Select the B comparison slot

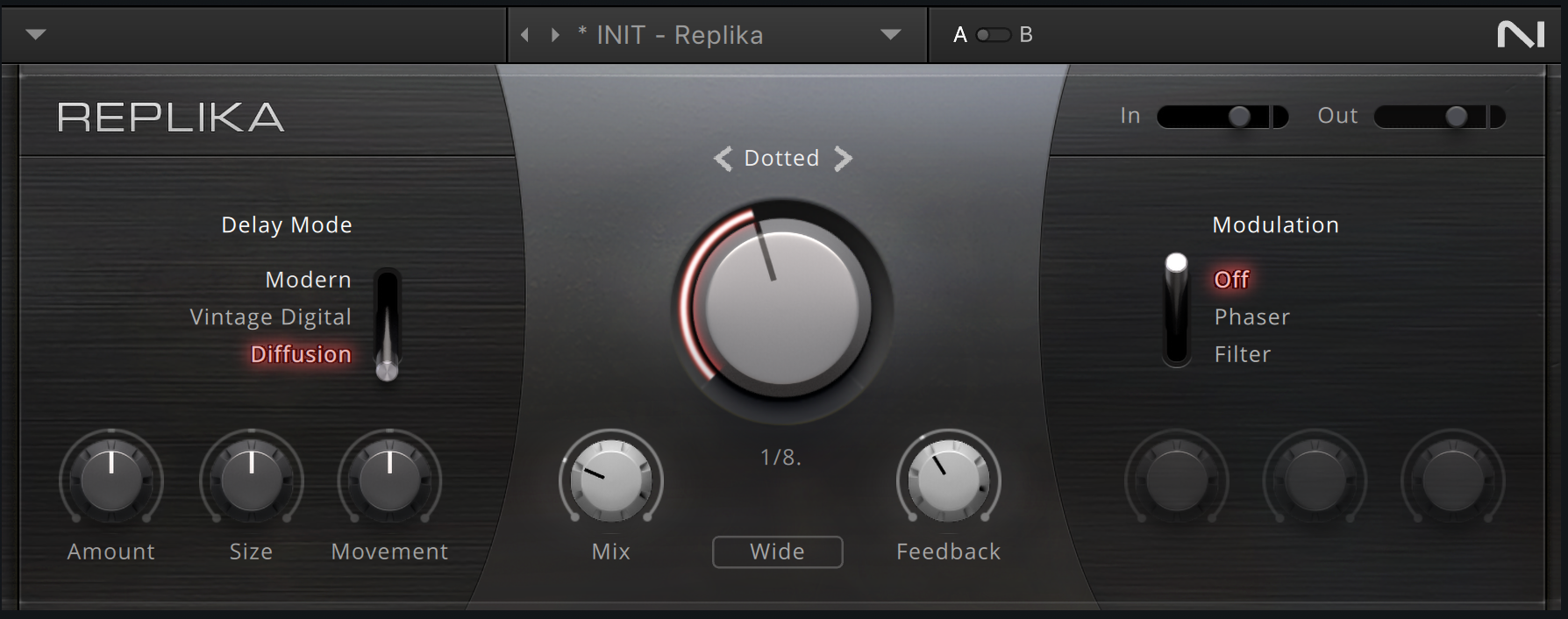coord(1026,35)
